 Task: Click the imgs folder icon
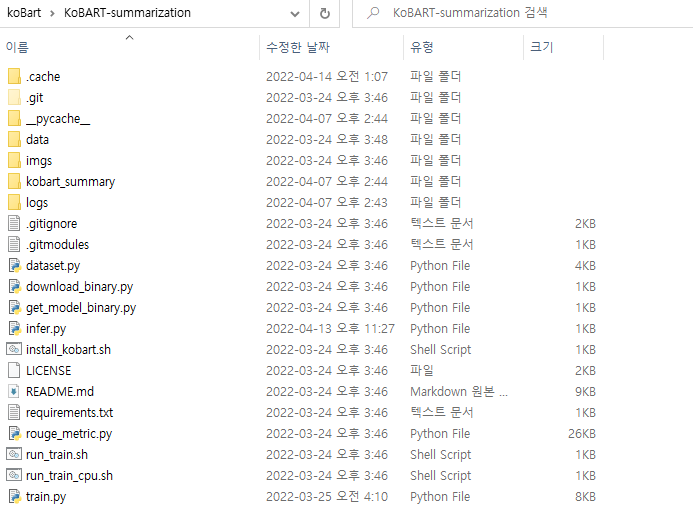tap(14, 160)
